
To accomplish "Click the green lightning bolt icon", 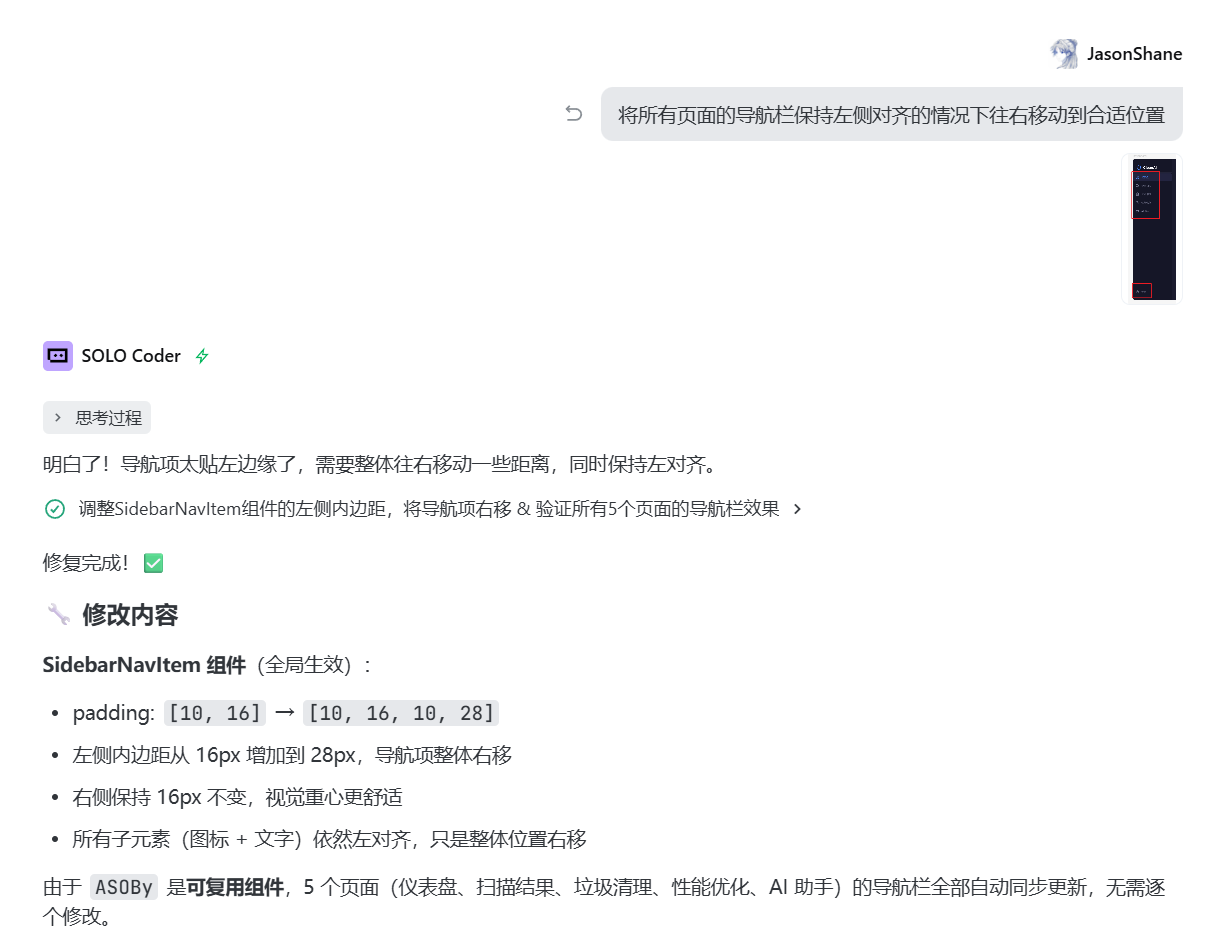I will 202,356.
